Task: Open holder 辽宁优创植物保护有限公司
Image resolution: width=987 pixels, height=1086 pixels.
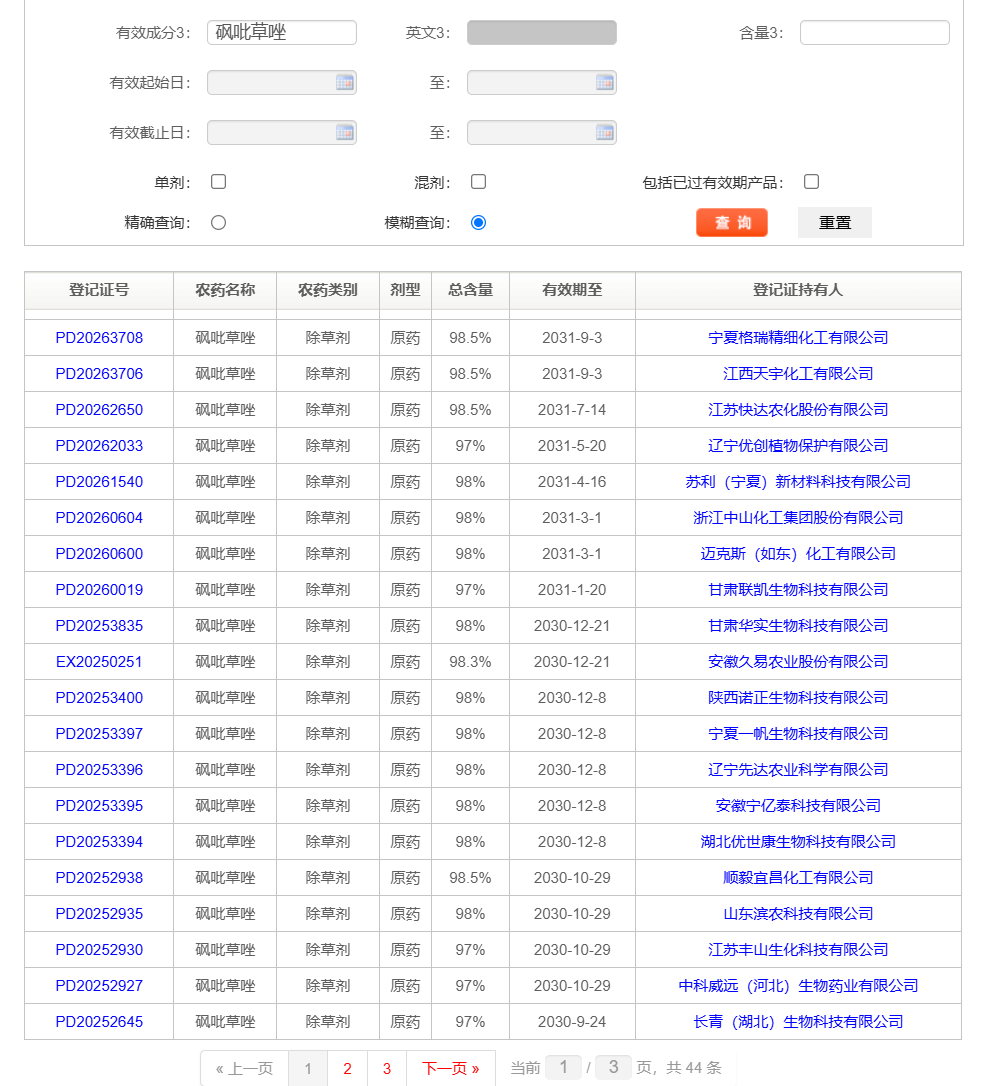Action: pyautogui.click(x=798, y=446)
